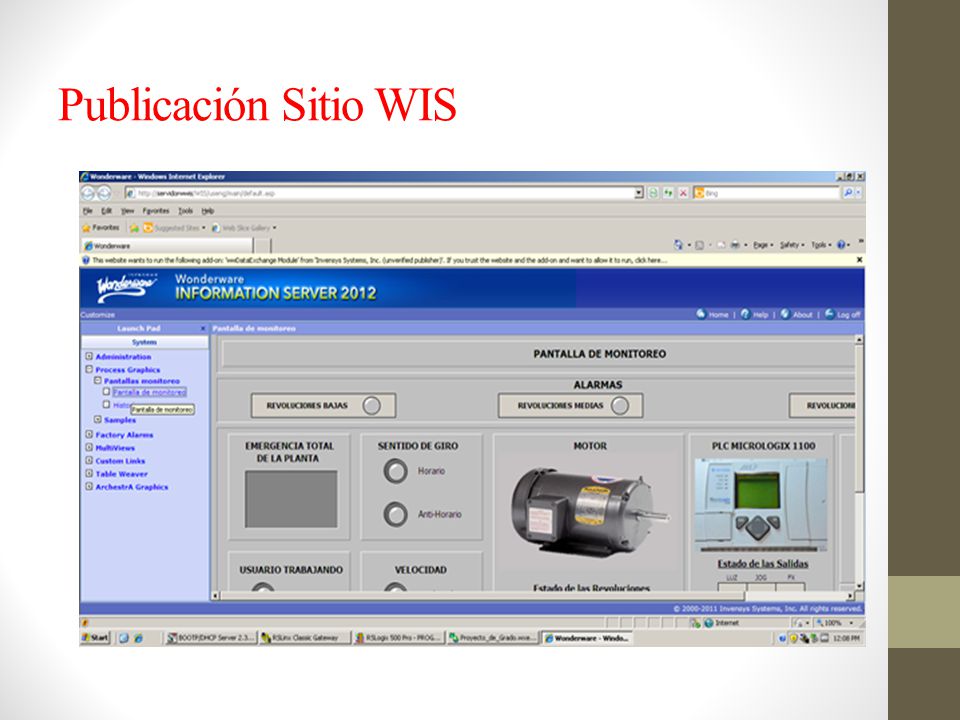Expand the Samples tree node

click(97, 419)
